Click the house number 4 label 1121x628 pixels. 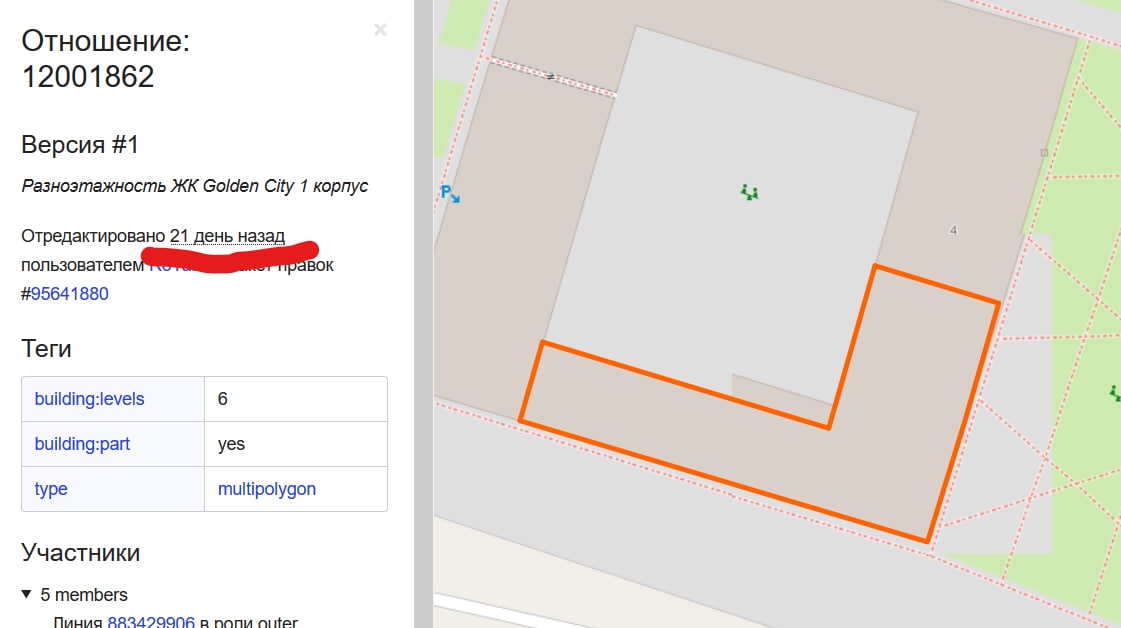pyautogui.click(x=953, y=230)
